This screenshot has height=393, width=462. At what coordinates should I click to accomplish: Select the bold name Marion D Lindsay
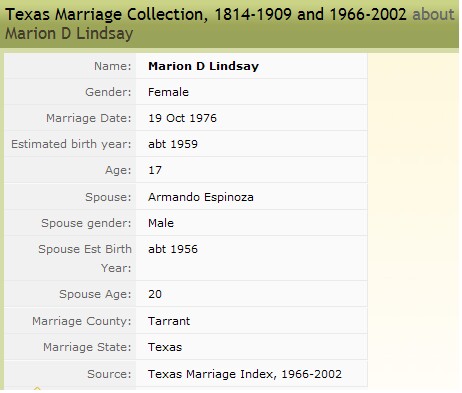203,66
